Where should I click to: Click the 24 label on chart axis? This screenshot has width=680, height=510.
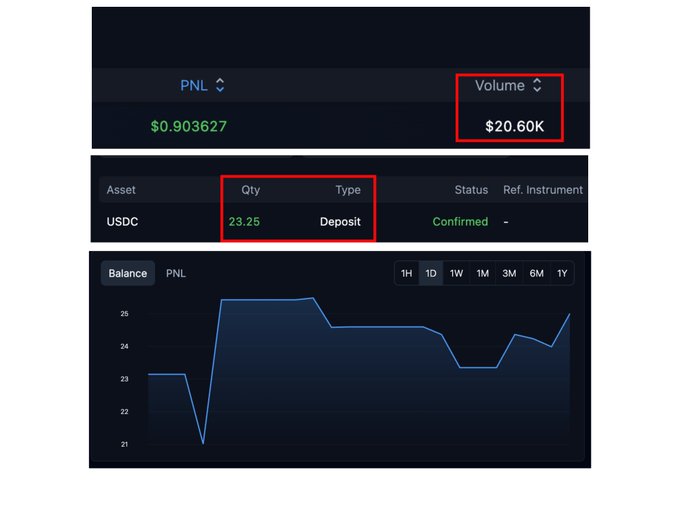tap(124, 346)
